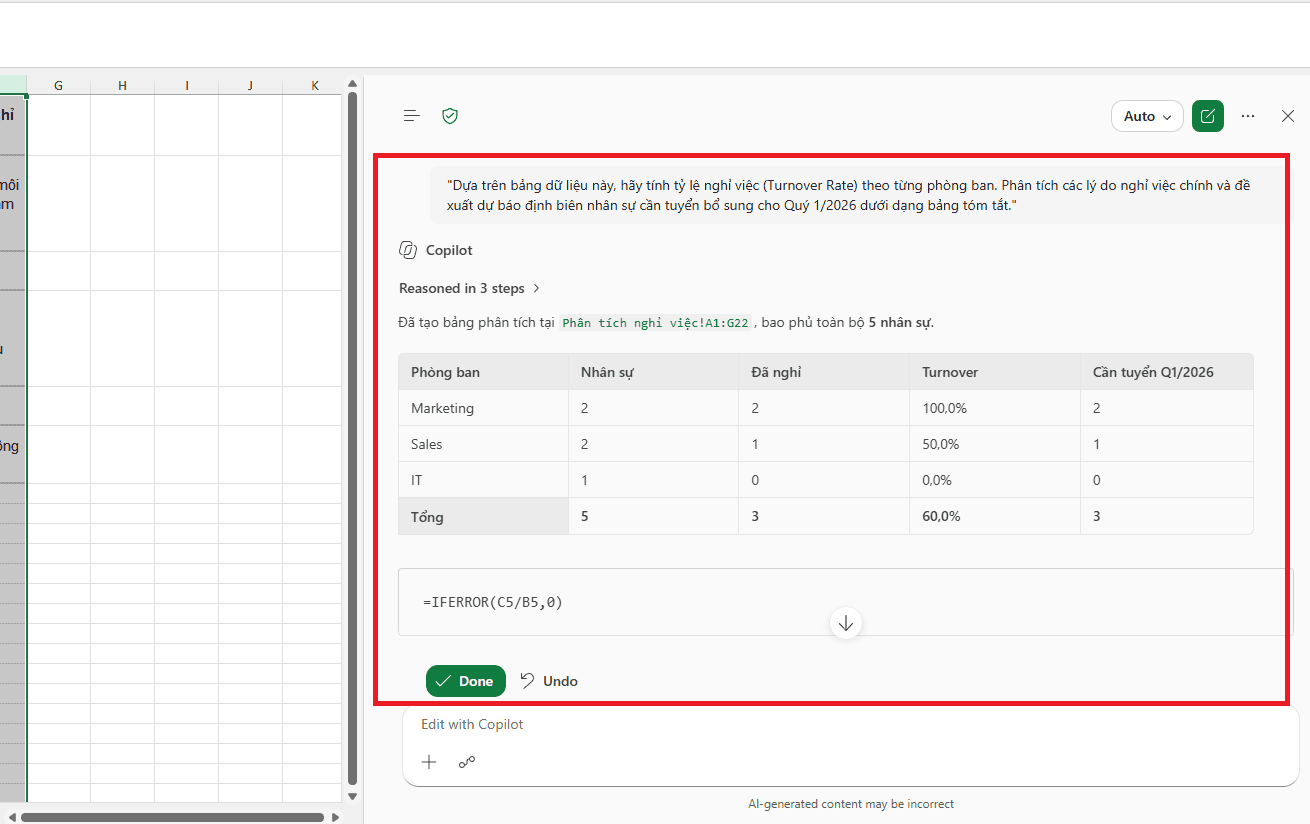1310x824 pixels.
Task: Select column J header
Action: [250, 86]
